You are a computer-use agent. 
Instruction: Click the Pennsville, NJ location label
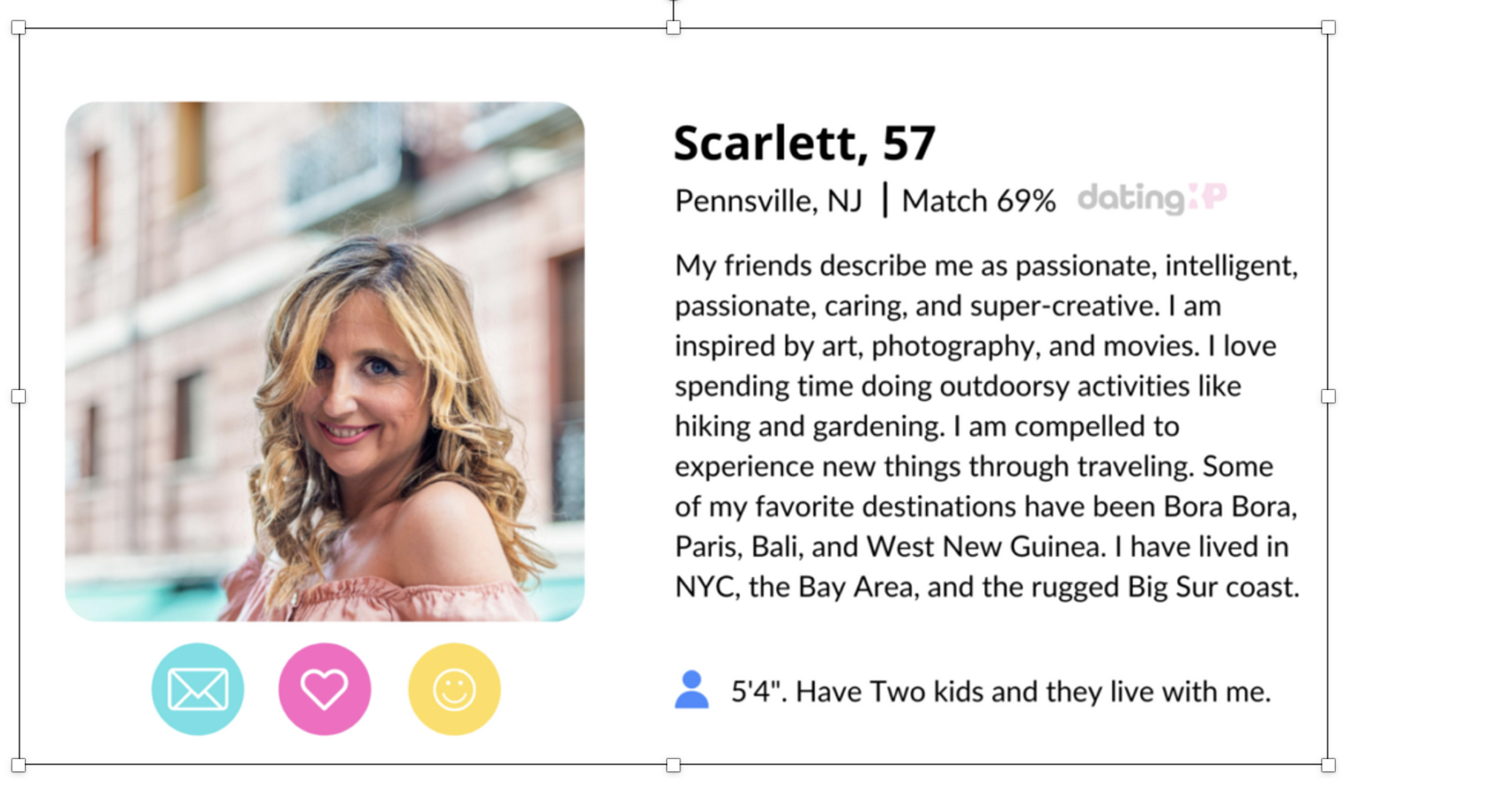pos(767,200)
